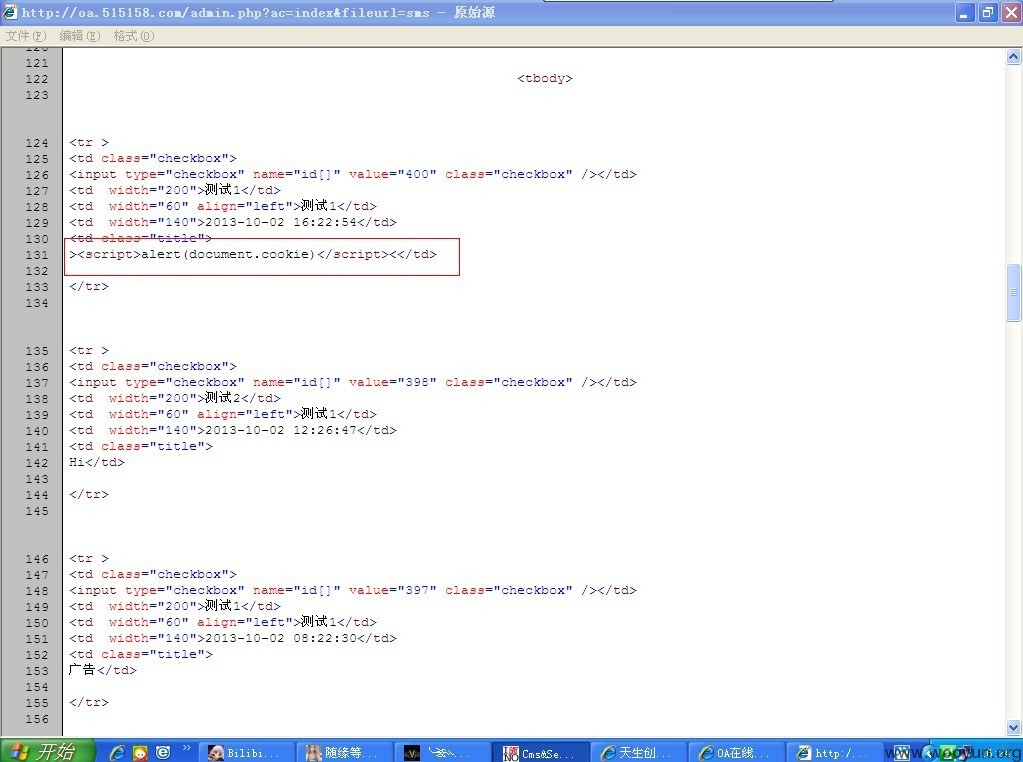Switch to the 天生创... taskbar window
This screenshot has width=1023, height=762.
coord(639,752)
